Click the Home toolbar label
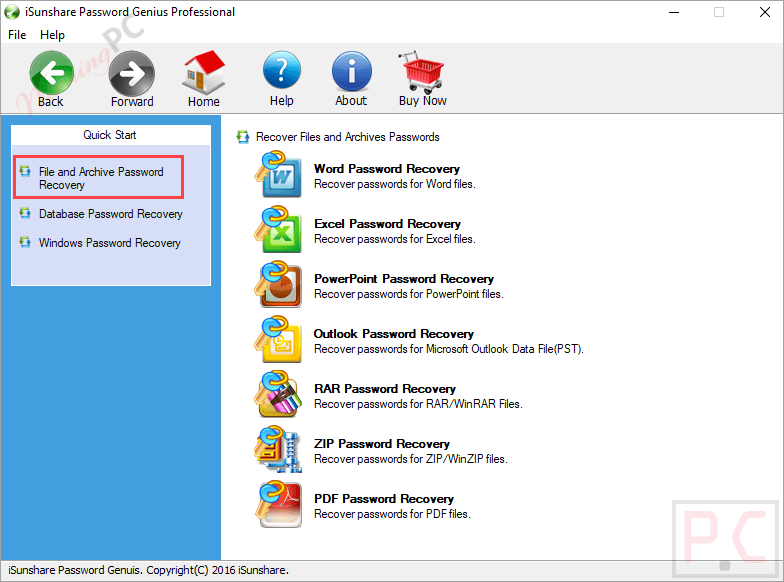The height and width of the screenshot is (582, 784). [x=204, y=102]
